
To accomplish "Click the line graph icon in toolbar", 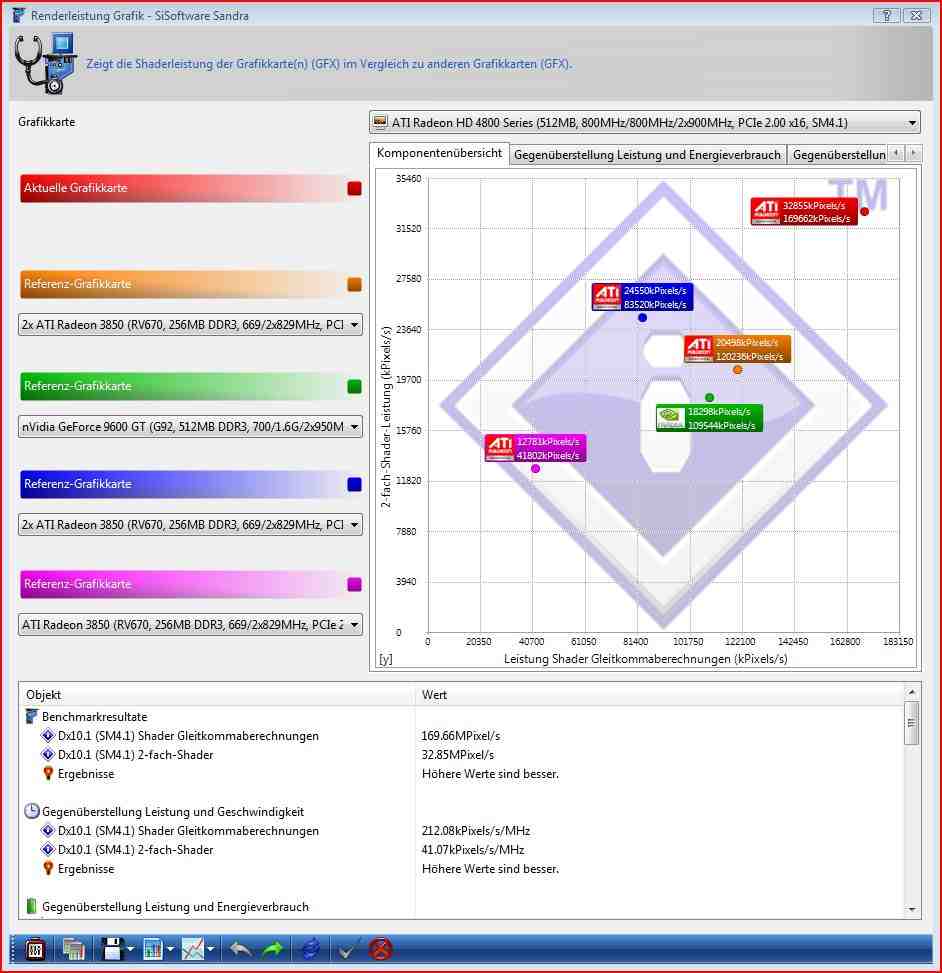I will point(193,949).
